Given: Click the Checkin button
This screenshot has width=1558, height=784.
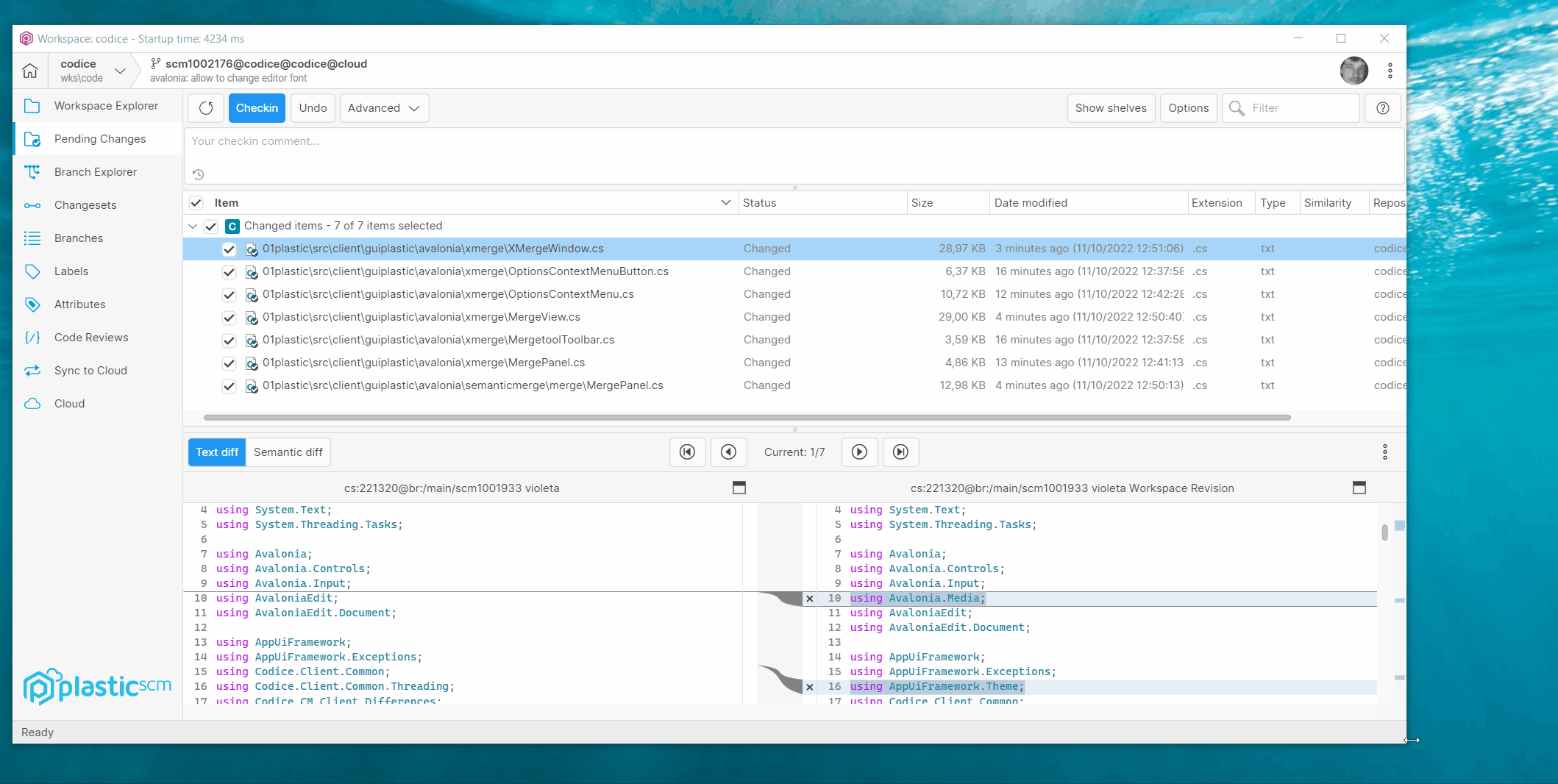Looking at the screenshot, I should [x=257, y=107].
